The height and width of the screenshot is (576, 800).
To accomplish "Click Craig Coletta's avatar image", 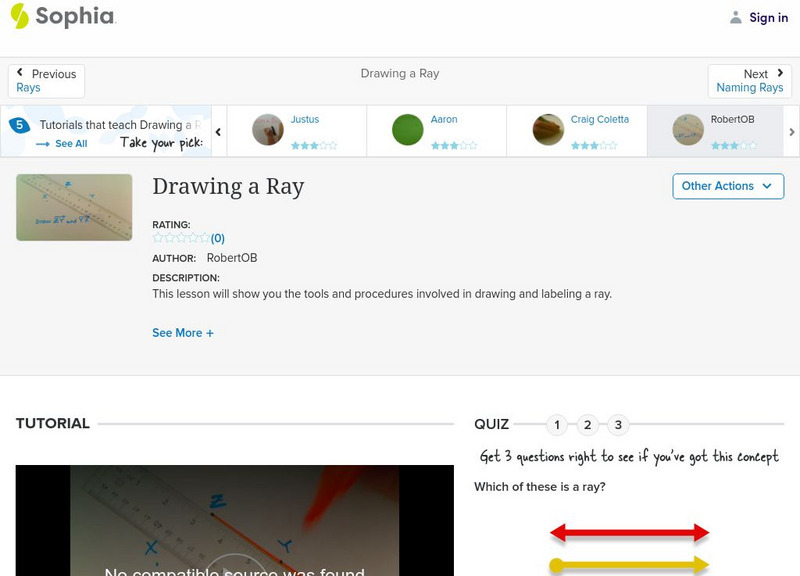I will 546,130.
